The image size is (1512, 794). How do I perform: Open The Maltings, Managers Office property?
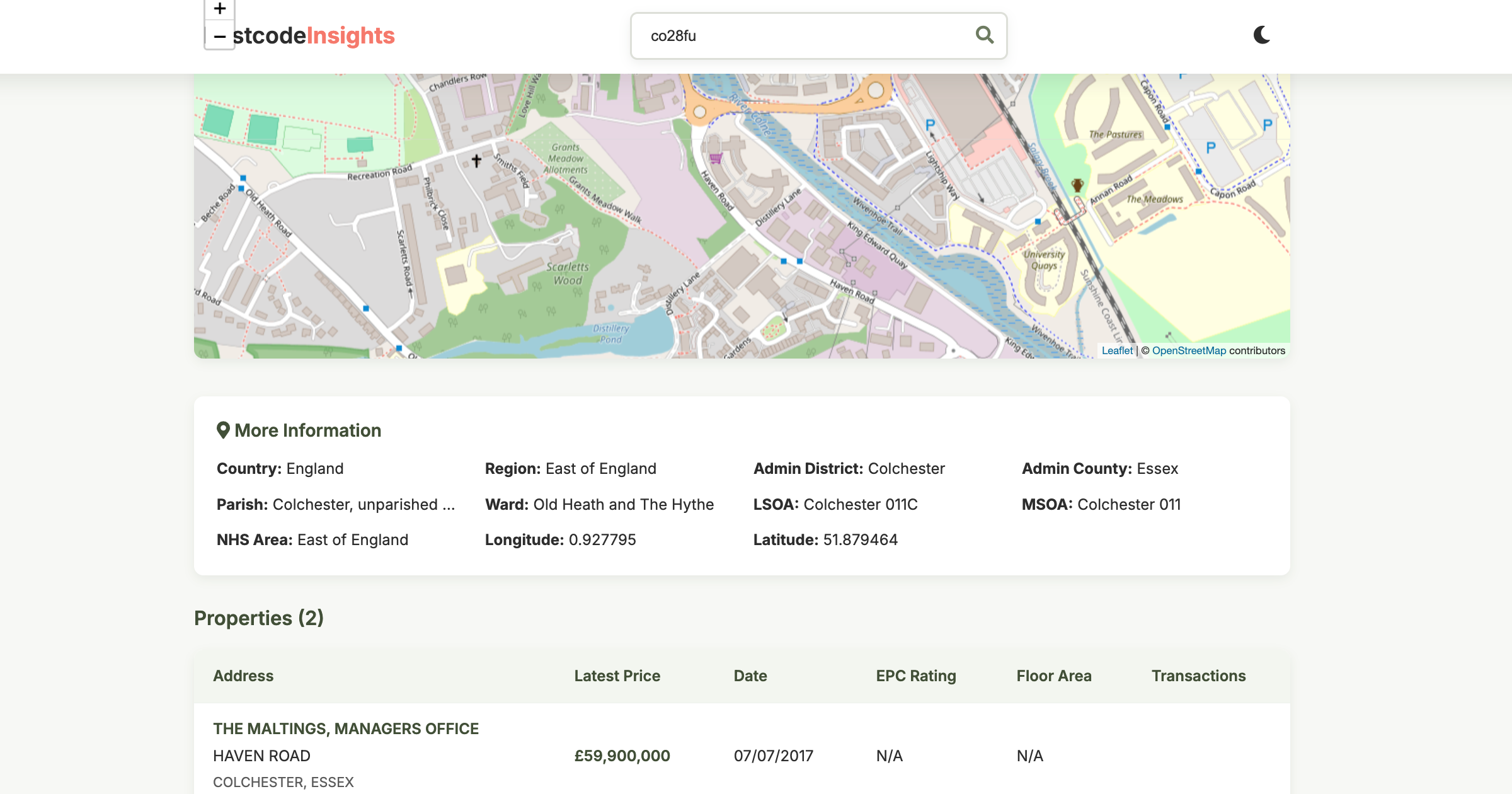[x=345, y=729]
